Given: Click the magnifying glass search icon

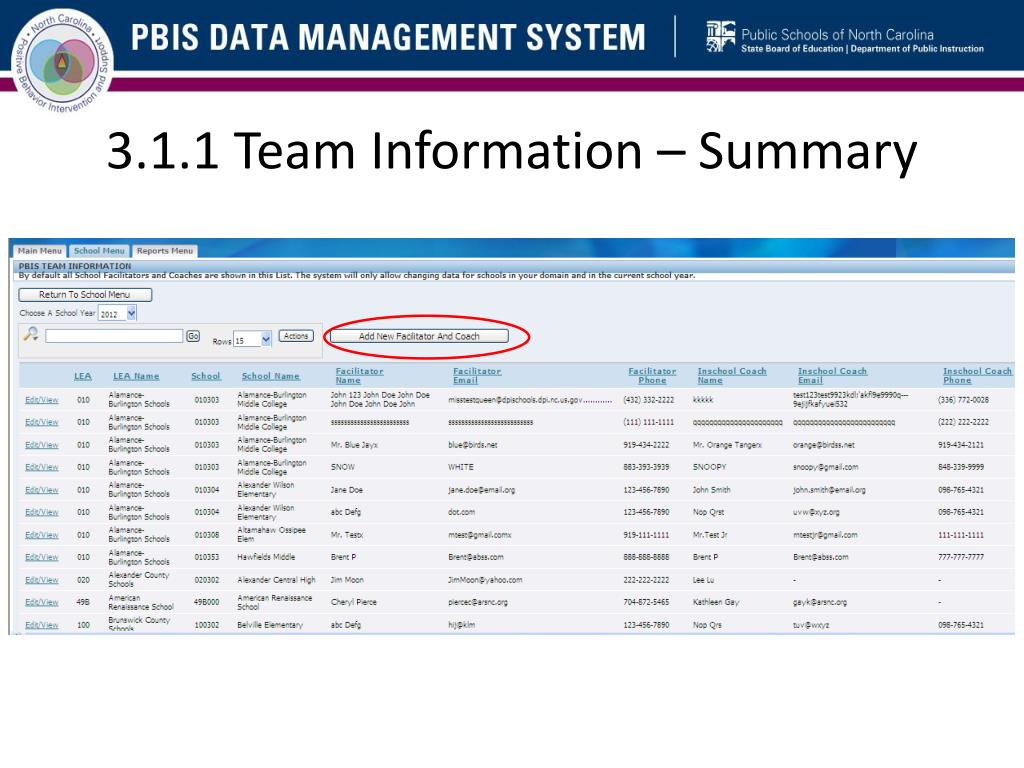Looking at the screenshot, I should click(x=31, y=334).
